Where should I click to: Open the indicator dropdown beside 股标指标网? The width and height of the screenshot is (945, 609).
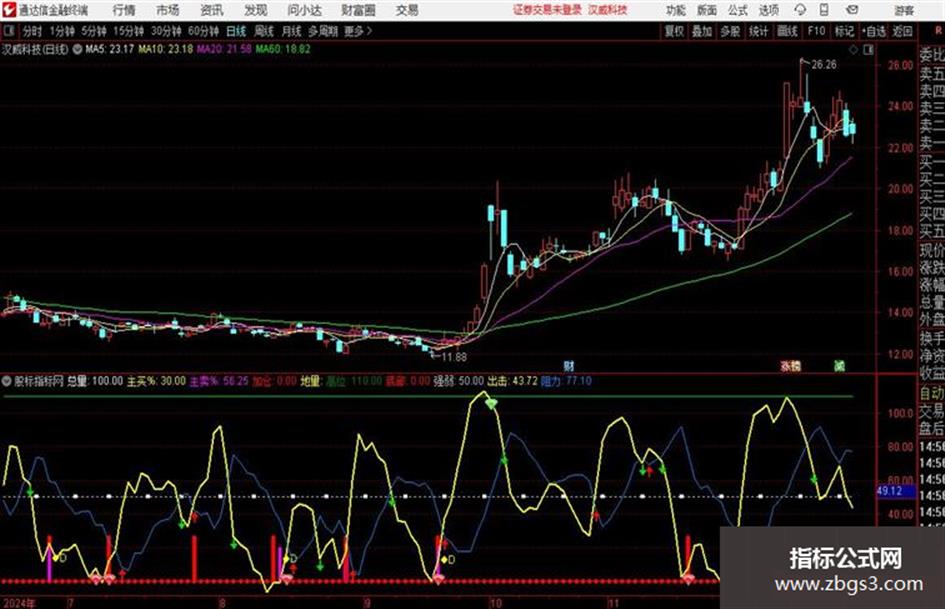click(x=7, y=381)
